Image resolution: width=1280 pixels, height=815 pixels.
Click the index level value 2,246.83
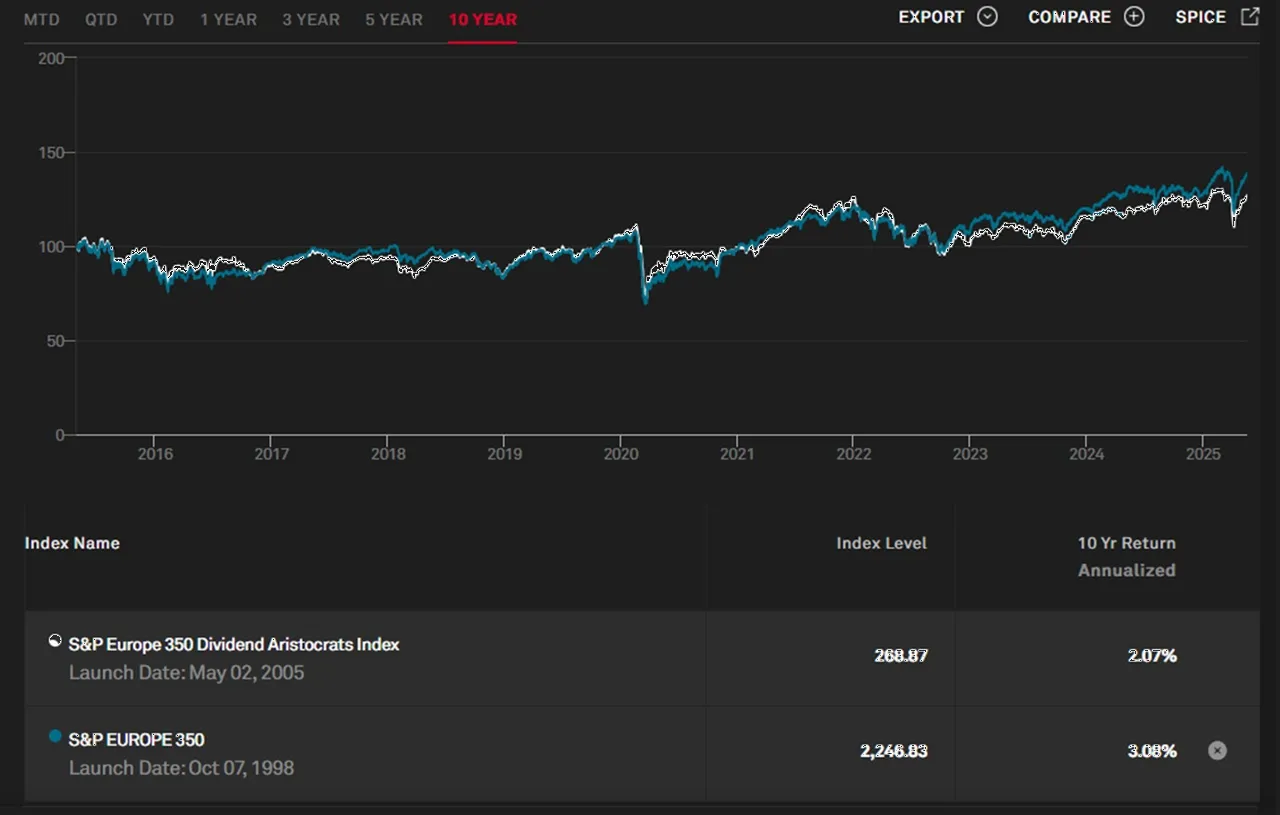894,751
